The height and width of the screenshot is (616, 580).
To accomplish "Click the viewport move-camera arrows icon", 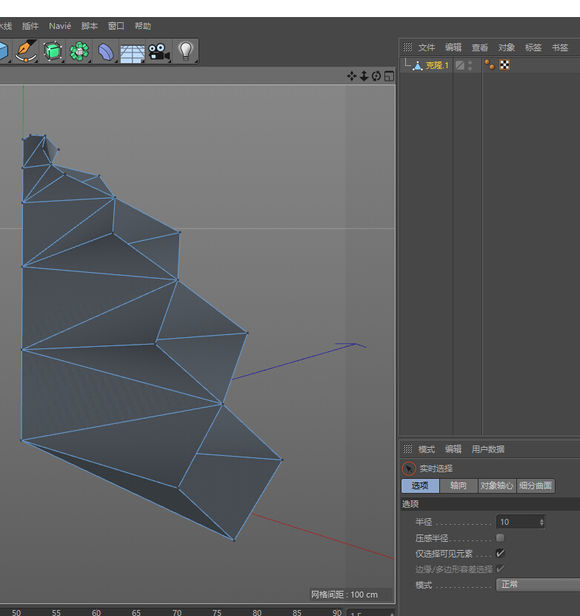I will coord(352,76).
